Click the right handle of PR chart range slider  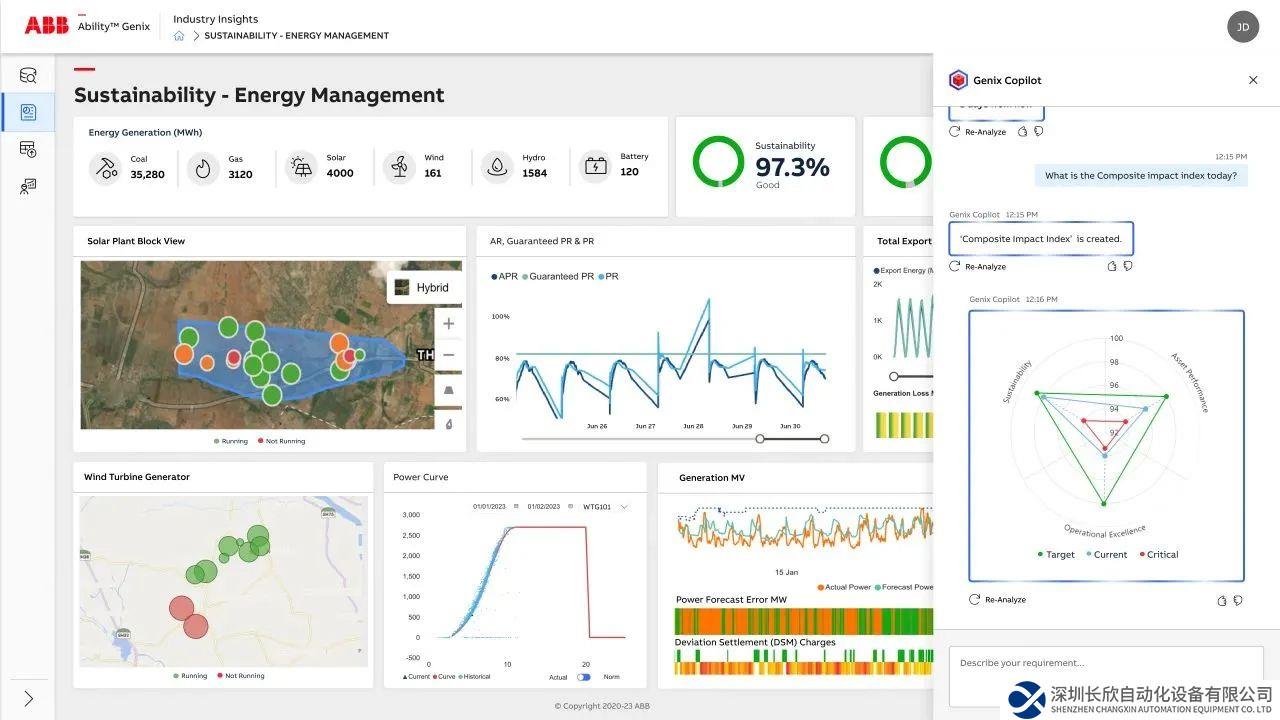824,439
